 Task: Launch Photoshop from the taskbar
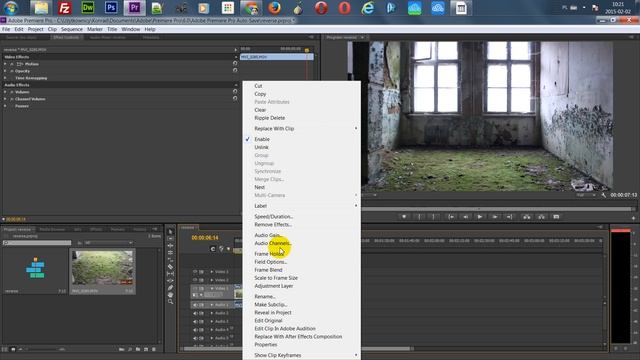(111, 8)
